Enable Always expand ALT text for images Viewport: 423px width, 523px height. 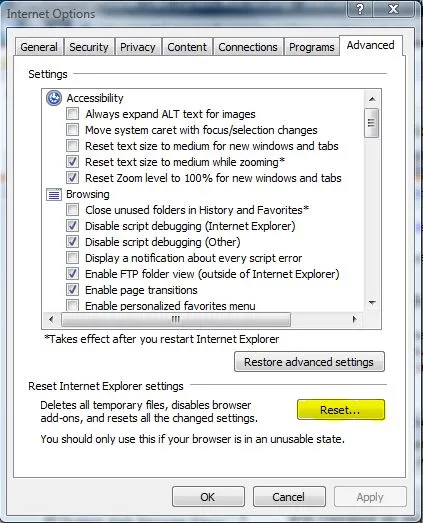tap(72, 114)
